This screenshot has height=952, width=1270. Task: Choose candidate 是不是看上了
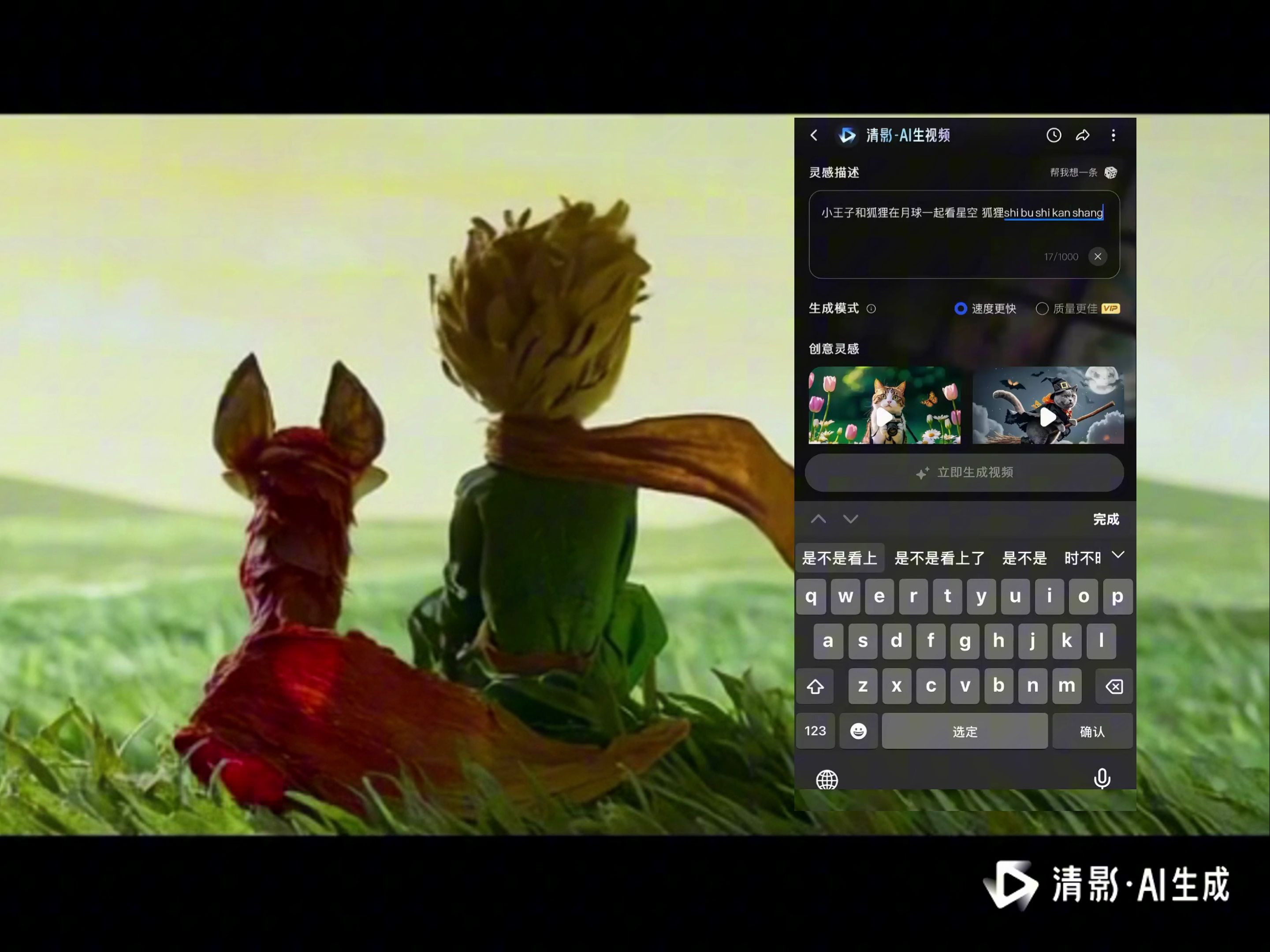tap(940, 558)
